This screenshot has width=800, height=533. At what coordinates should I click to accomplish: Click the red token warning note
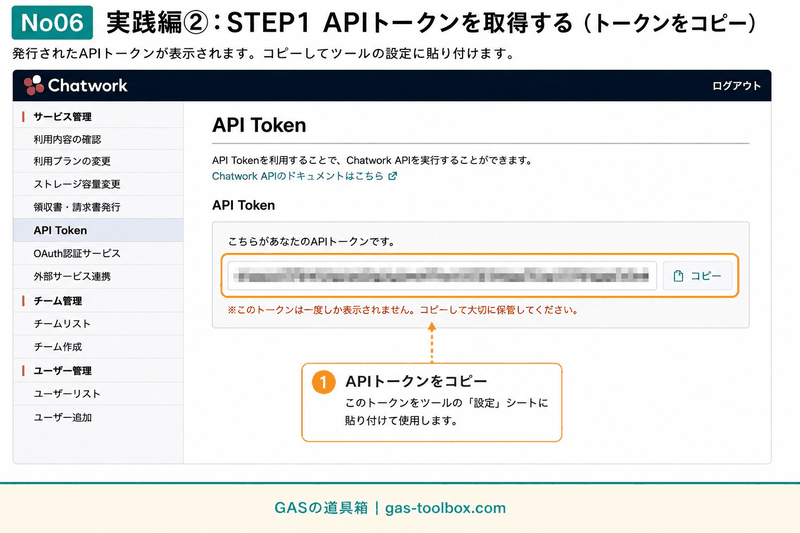click(403, 310)
